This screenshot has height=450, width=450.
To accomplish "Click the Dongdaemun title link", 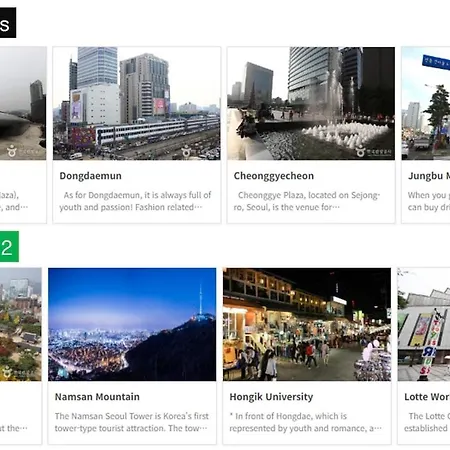I will [x=91, y=176].
